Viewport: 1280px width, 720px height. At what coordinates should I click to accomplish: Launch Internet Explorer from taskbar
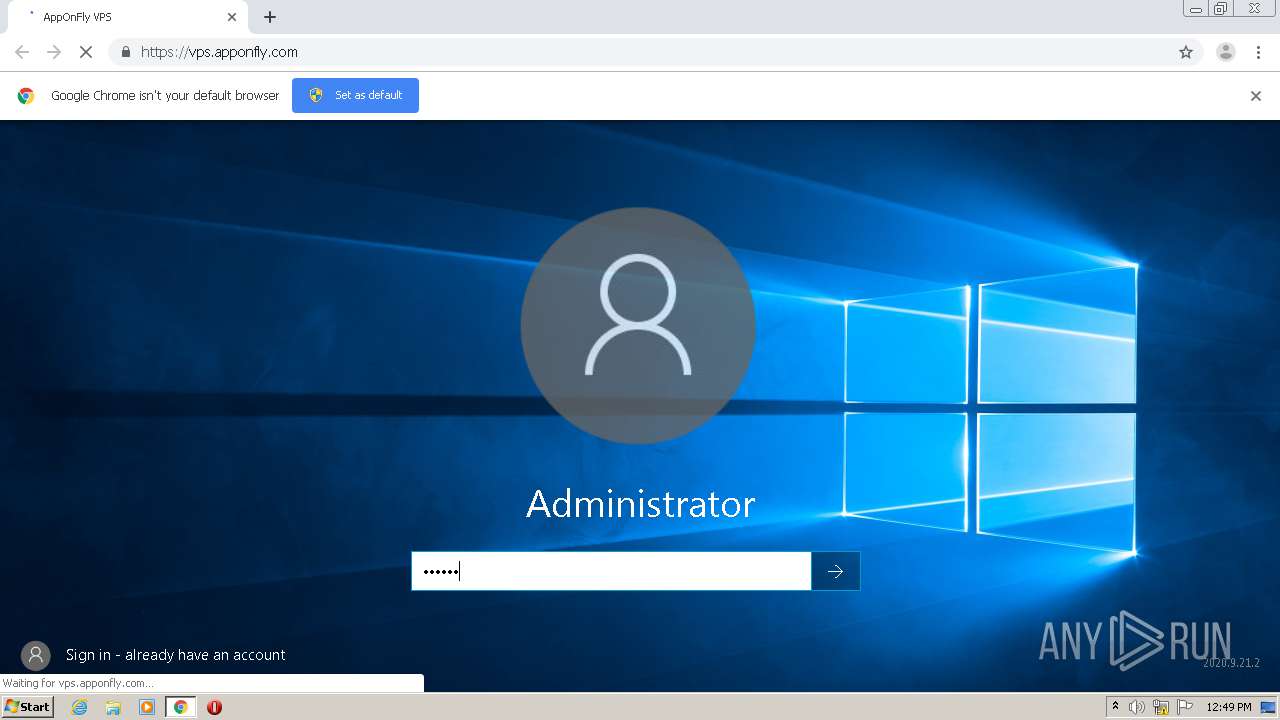[80, 707]
